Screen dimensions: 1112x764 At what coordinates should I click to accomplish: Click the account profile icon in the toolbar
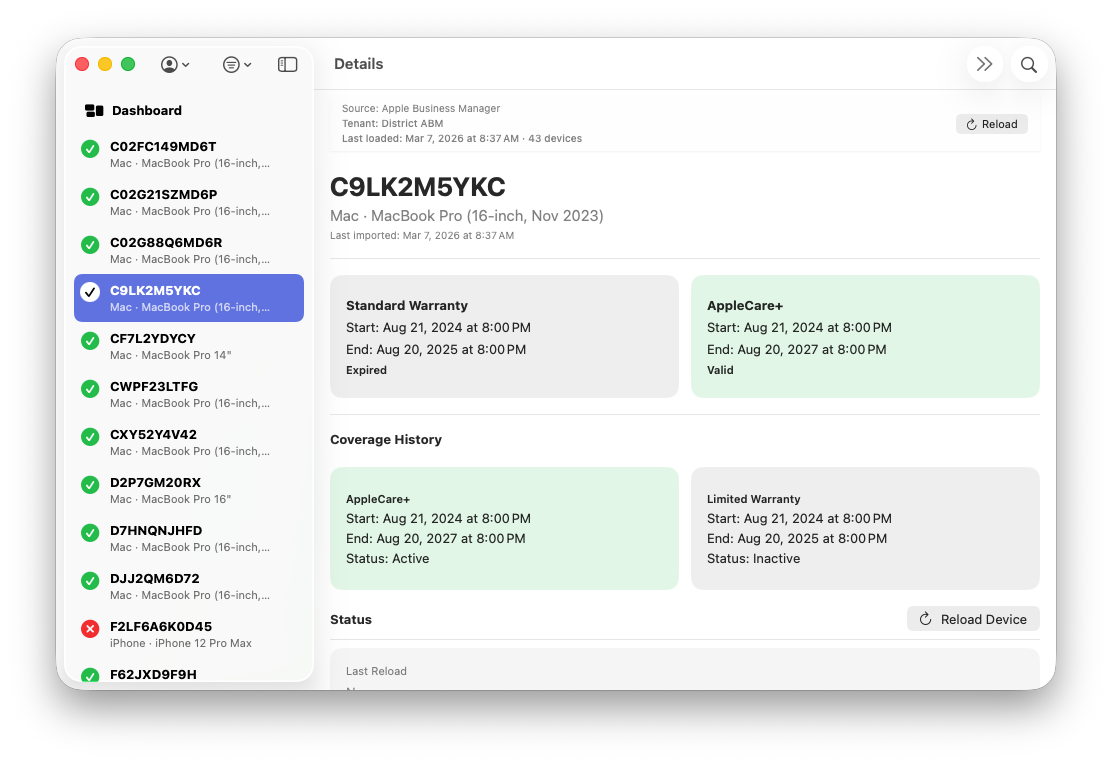pyautogui.click(x=169, y=63)
